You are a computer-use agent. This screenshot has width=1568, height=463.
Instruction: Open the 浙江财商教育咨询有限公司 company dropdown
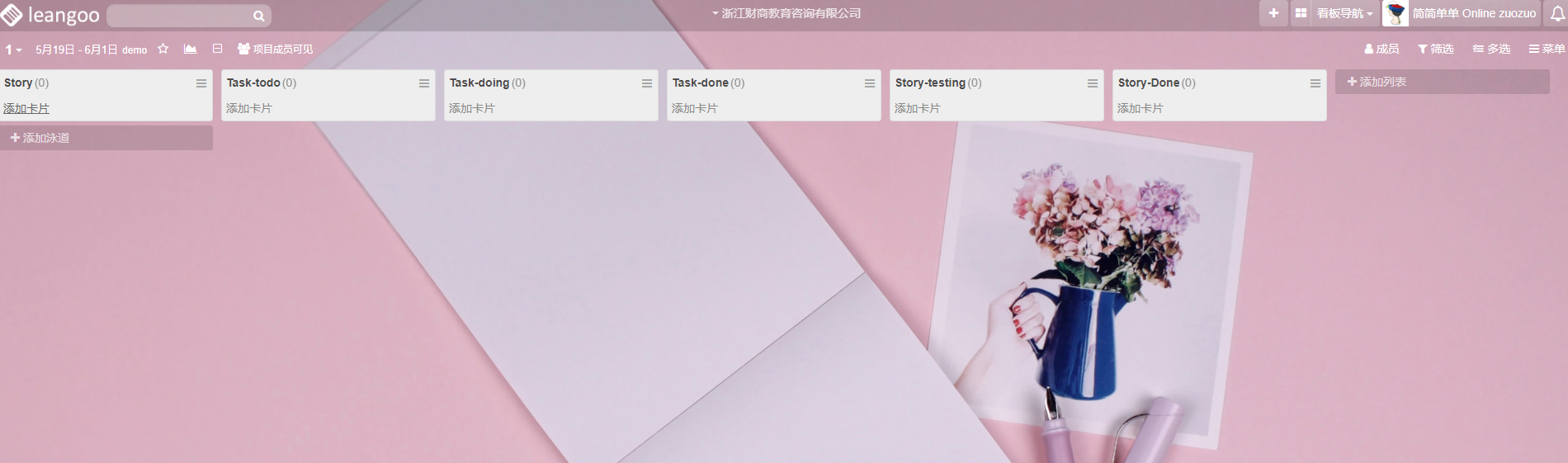coord(786,13)
